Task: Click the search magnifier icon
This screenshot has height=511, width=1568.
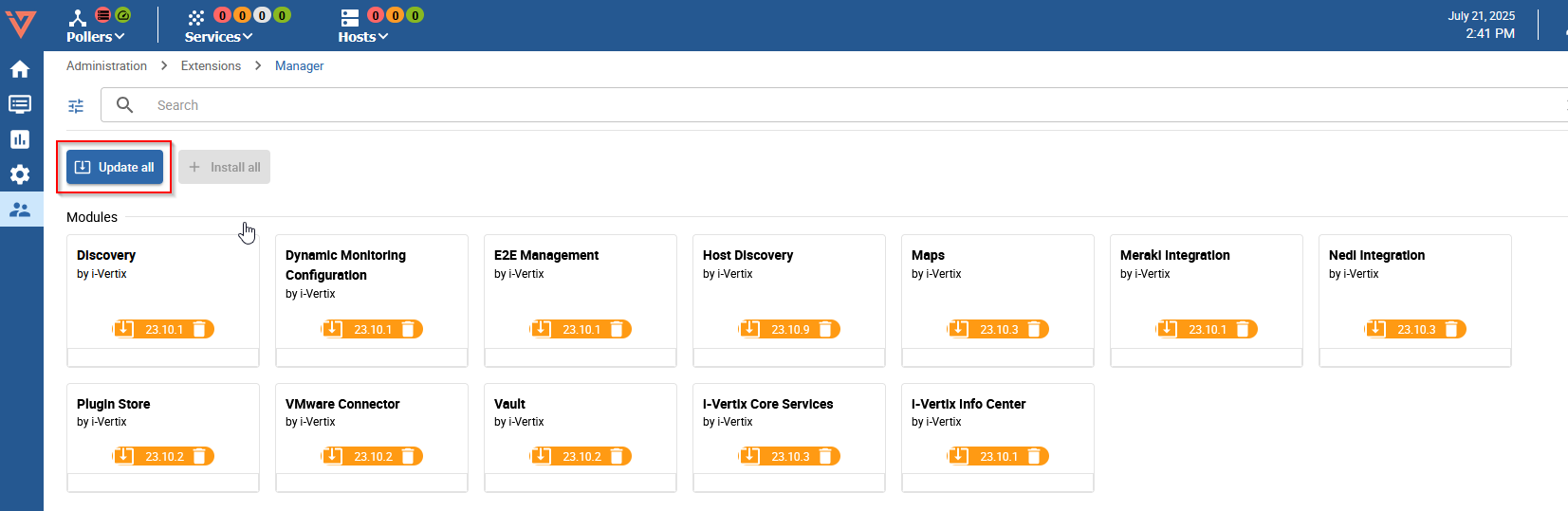Action: [x=124, y=104]
